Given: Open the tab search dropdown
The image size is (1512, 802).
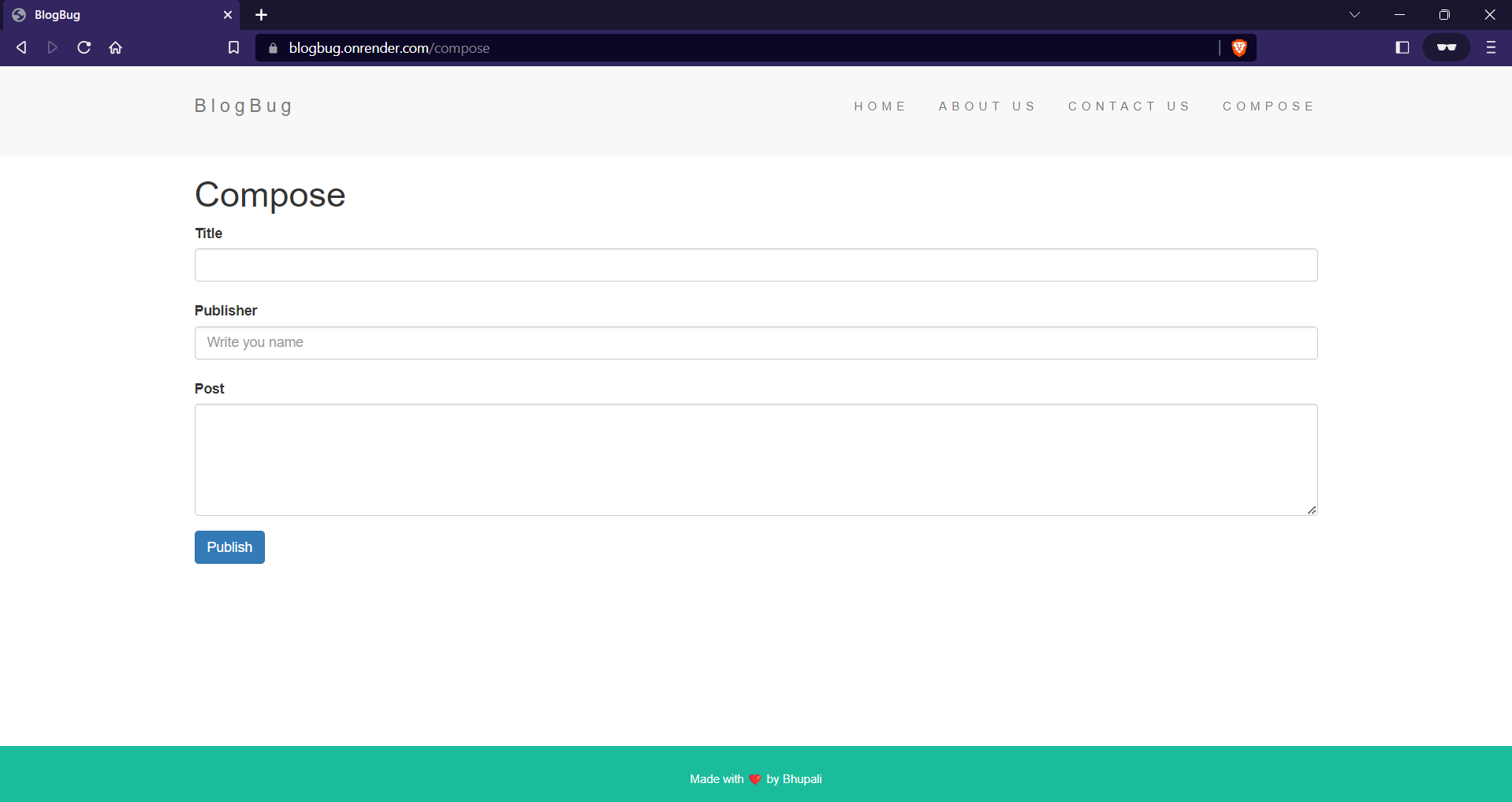Looking at the screenshot, I should [x=1355, y=14].
